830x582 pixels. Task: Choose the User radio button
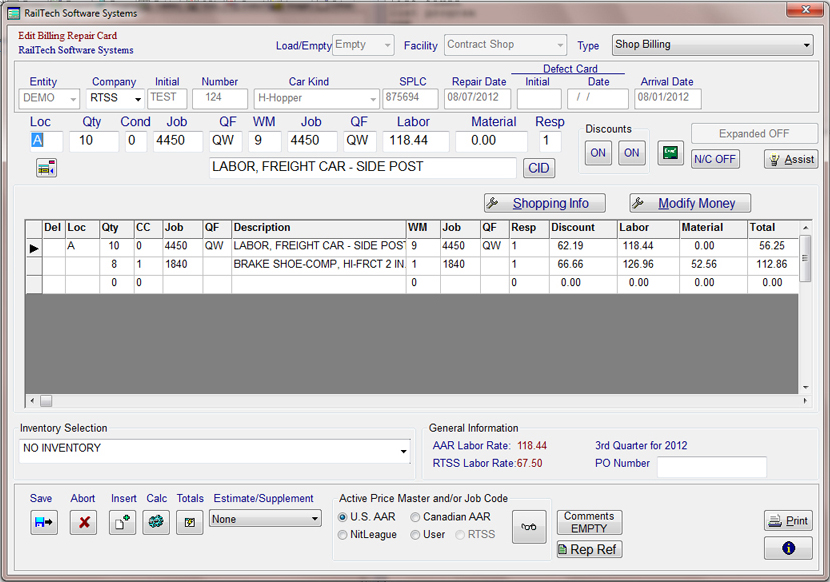(x=416, y=535)
